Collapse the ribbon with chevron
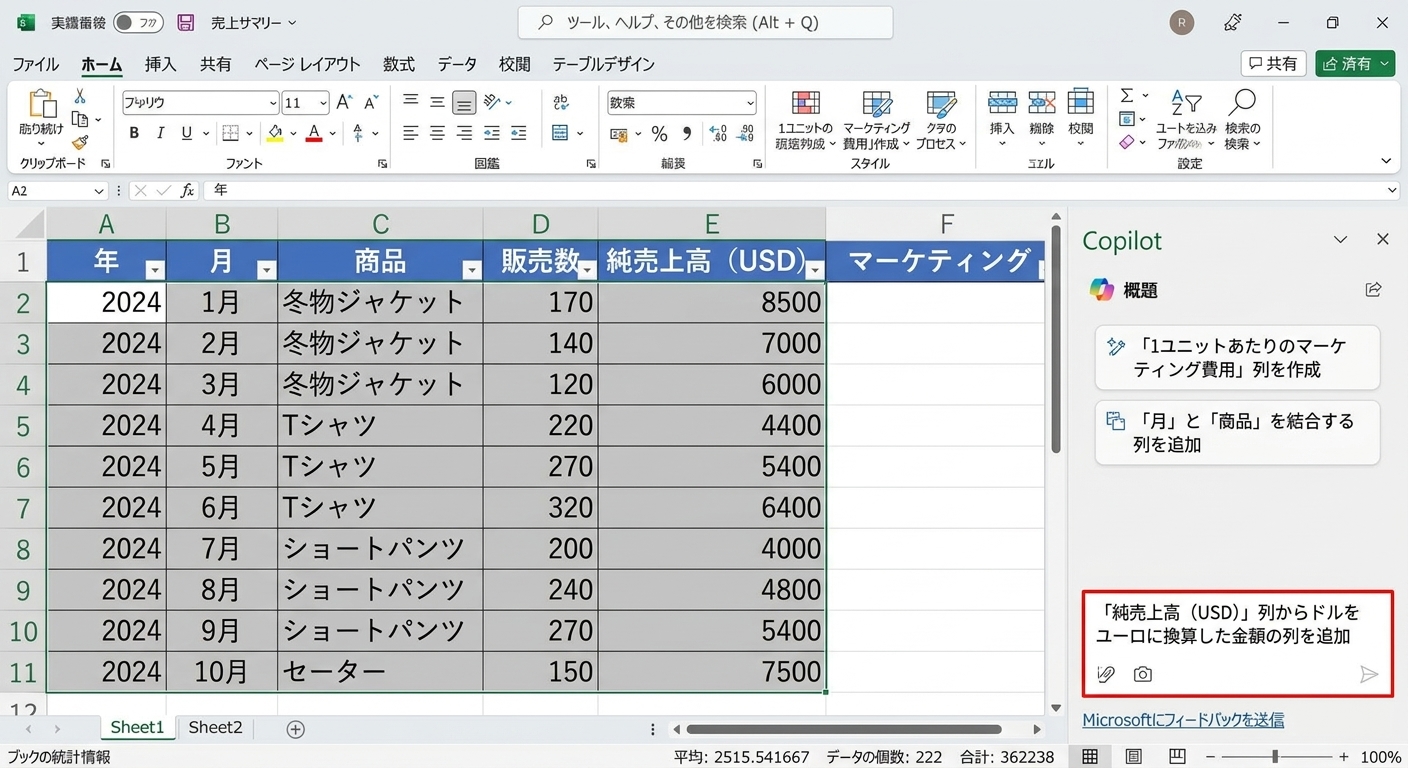Viewport: 1408px width, 768px height. [1386, 161]
